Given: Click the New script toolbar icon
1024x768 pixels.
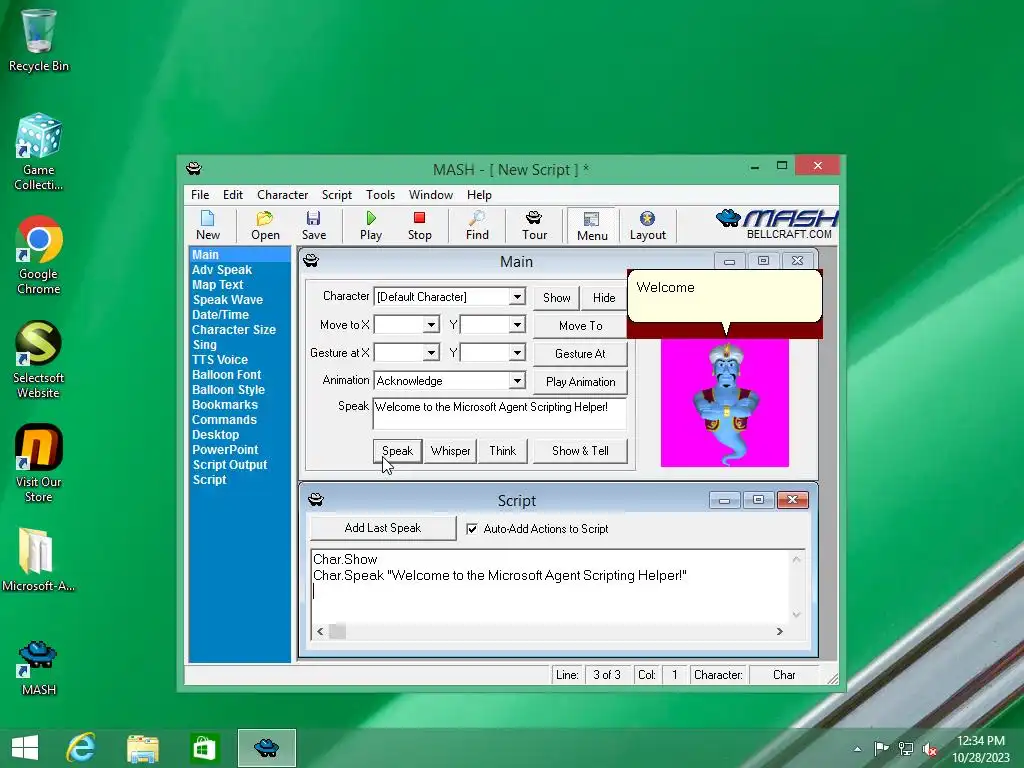Looking at the screenshot, I should coord(208,225).
